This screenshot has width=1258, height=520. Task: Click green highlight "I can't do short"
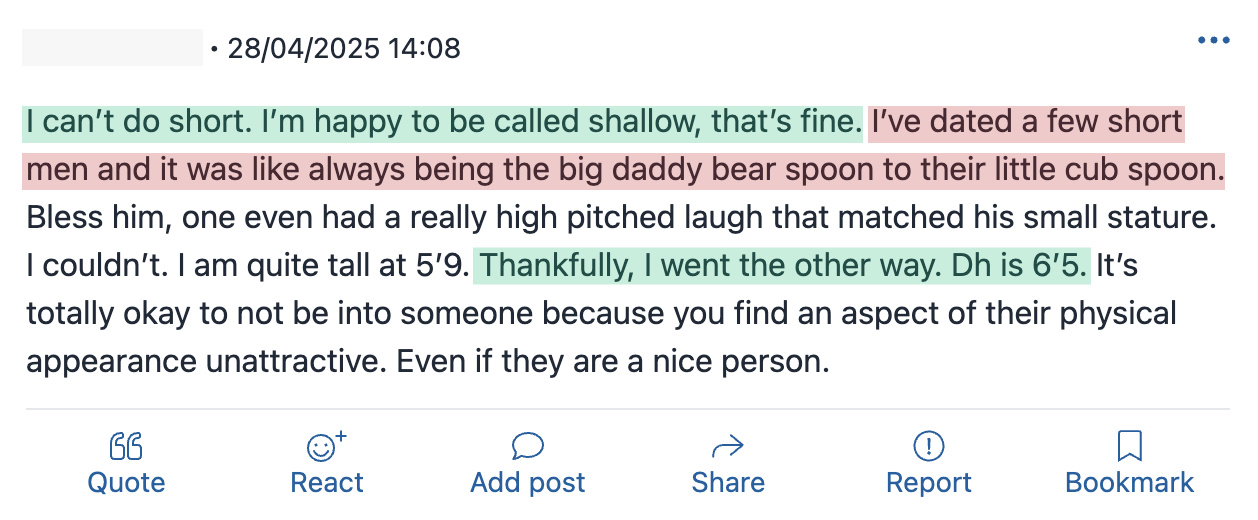(x=138, y=123)
